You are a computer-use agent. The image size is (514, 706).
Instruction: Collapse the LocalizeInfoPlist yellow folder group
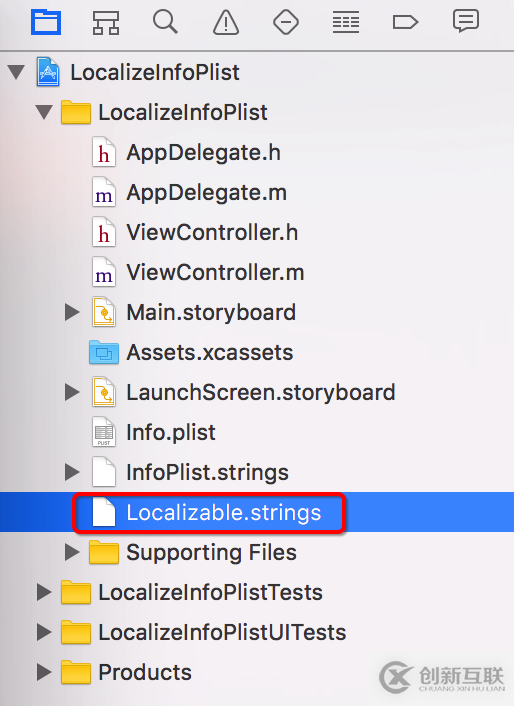click(44, 112)
